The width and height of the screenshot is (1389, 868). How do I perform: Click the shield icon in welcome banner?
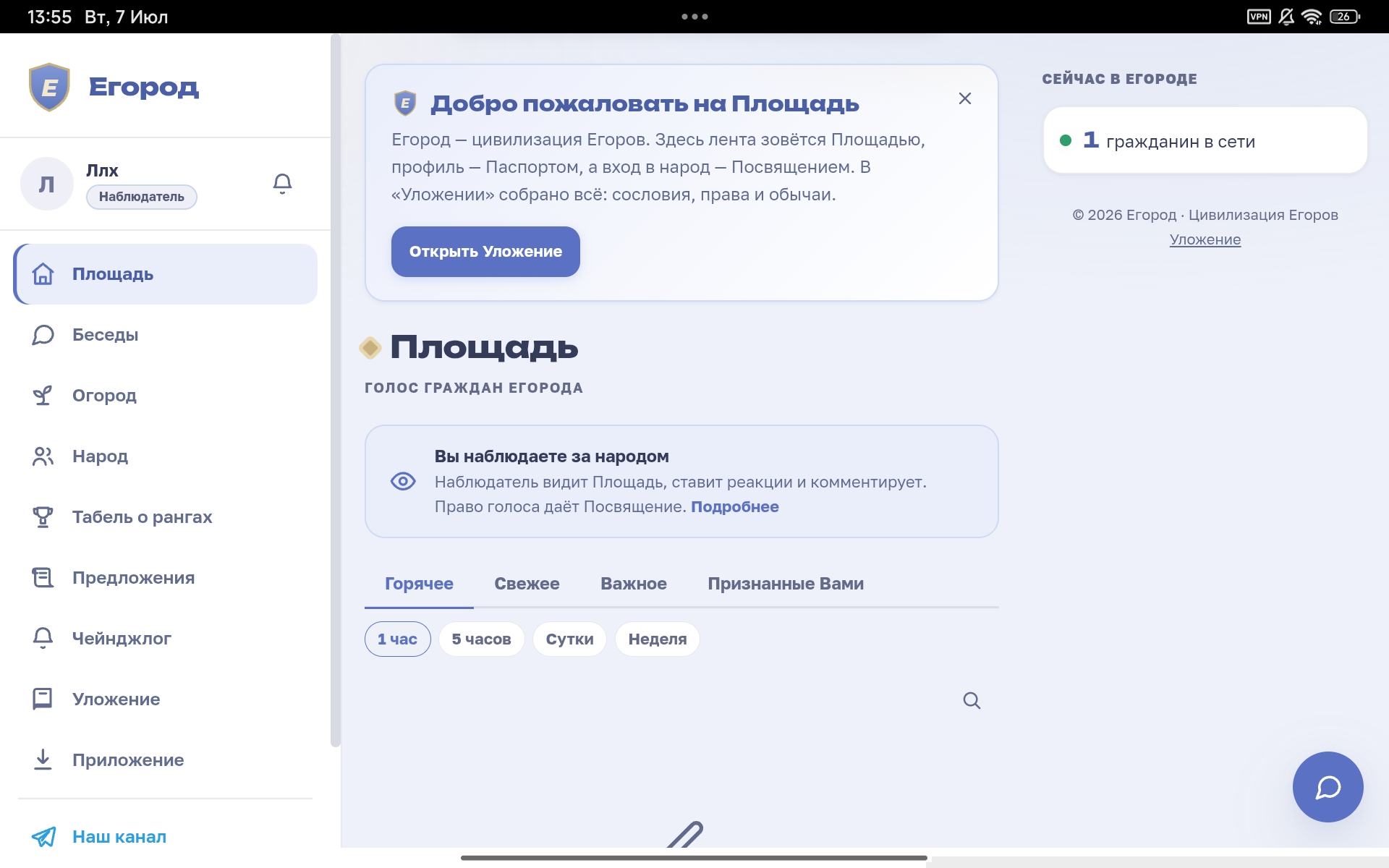click(405, 103)
